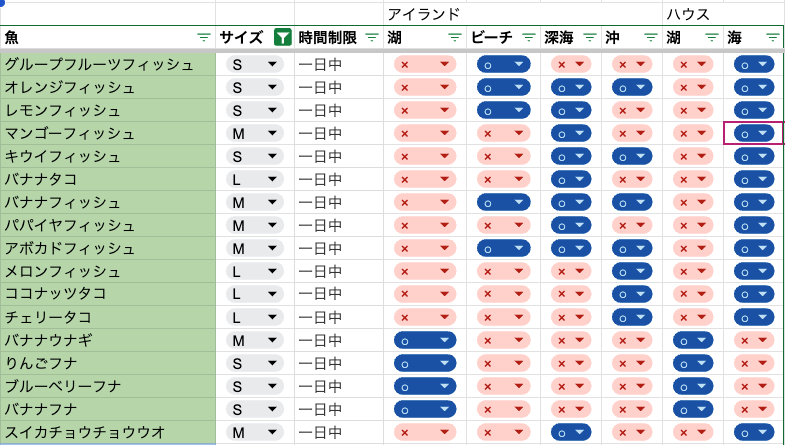Open size dropdown for バナナタコ
Screen dimensions: 785x445
tap(254, 180)
